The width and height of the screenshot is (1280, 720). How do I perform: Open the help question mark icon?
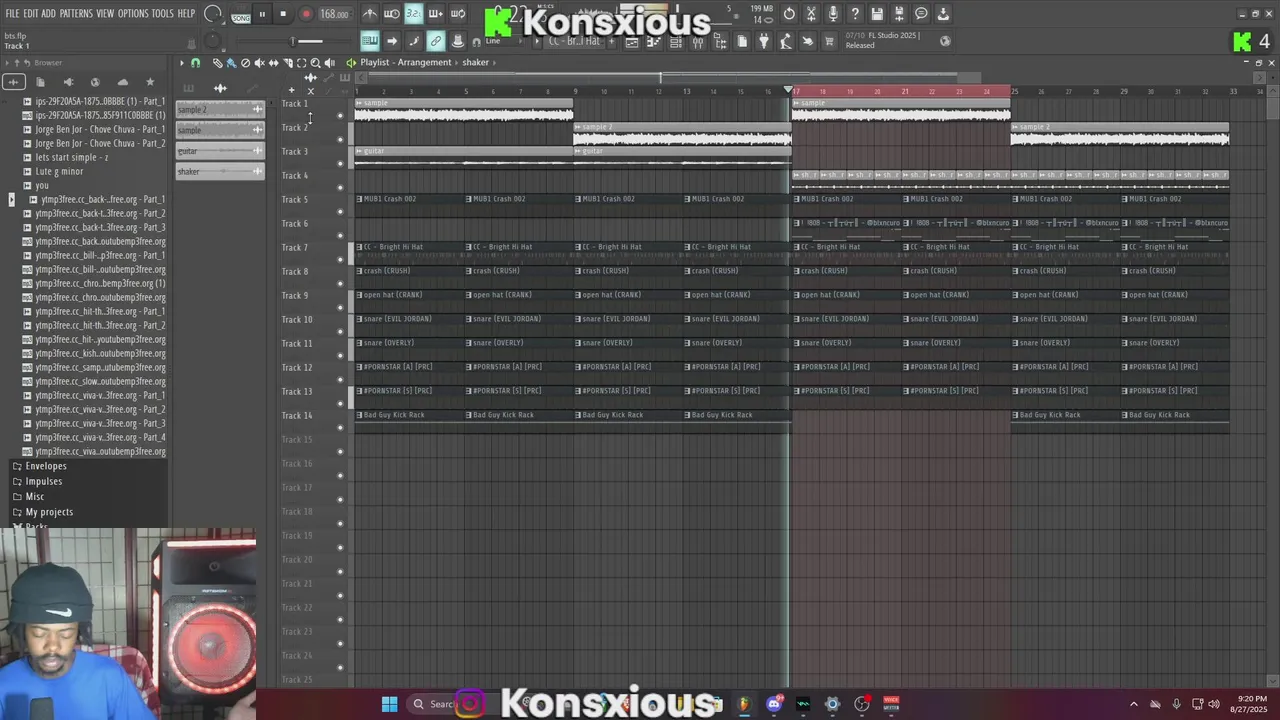855,14
